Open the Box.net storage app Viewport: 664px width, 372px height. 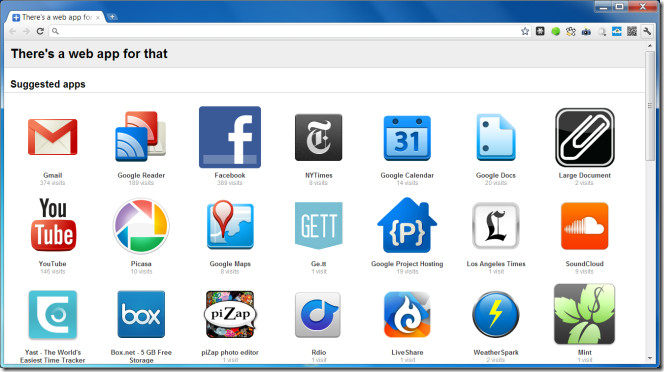pos(141,314)
